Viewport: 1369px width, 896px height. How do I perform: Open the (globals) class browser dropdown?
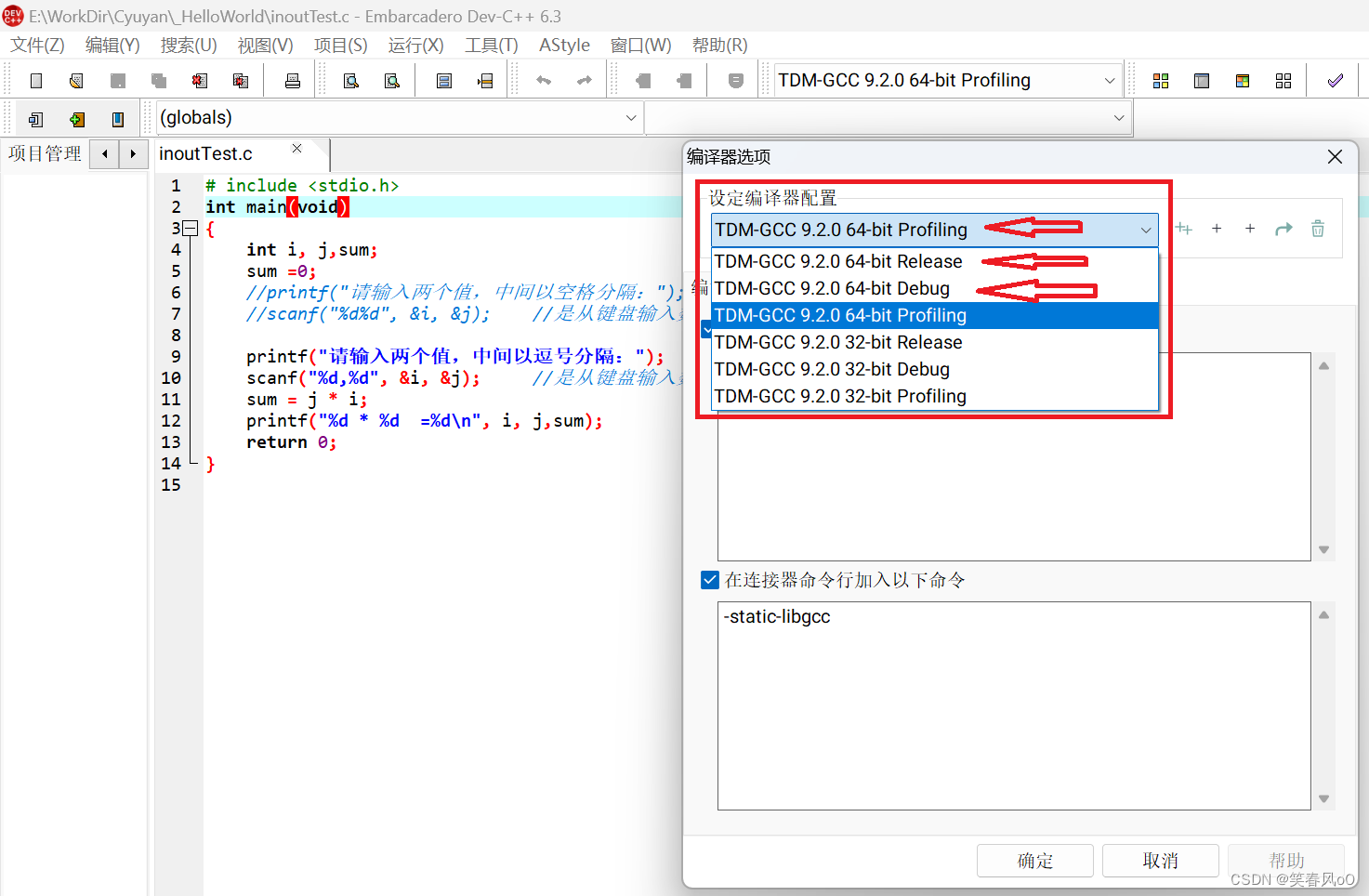coord(631,118)
